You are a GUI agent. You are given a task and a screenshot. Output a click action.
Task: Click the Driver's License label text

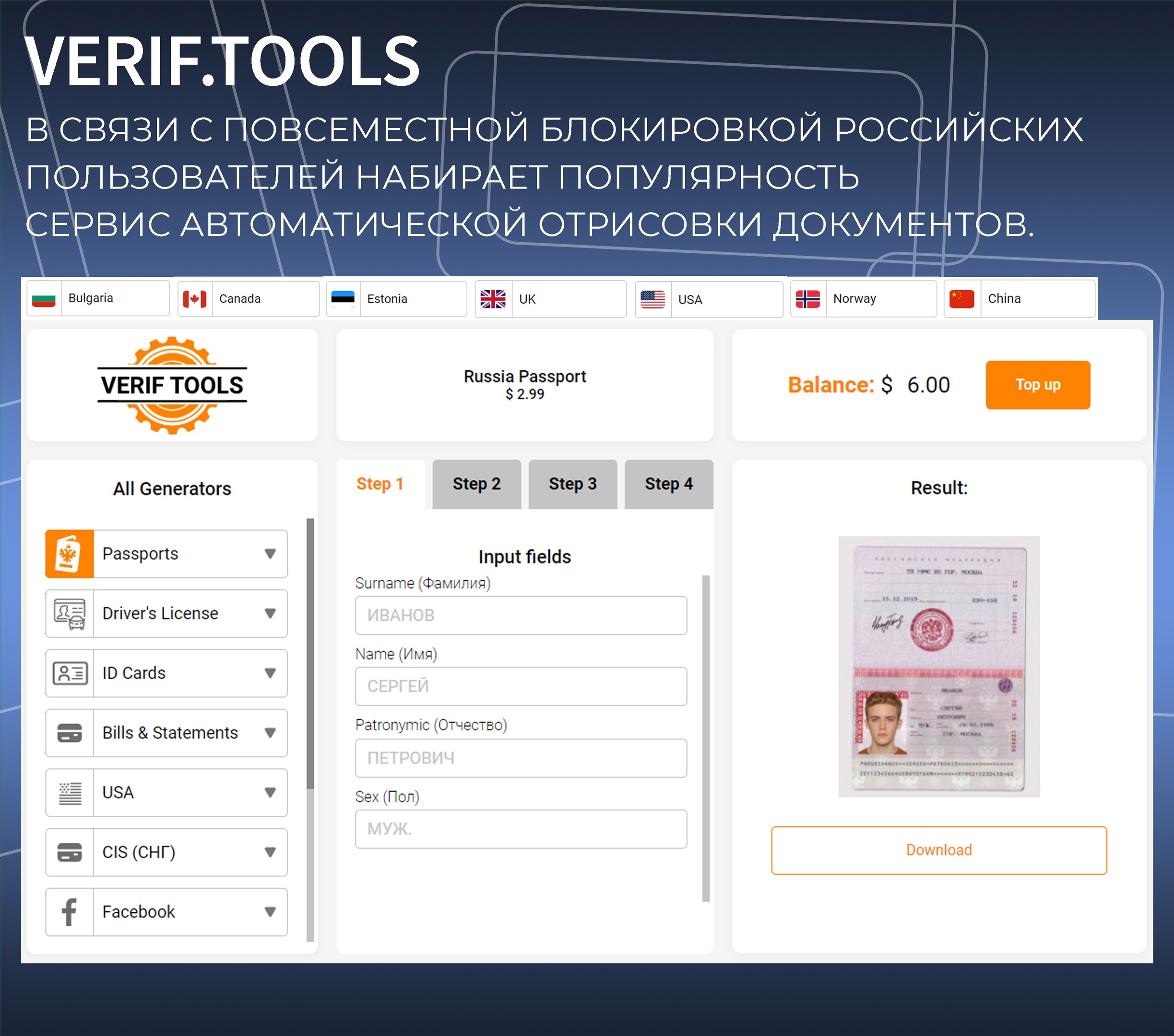(160, 614)
